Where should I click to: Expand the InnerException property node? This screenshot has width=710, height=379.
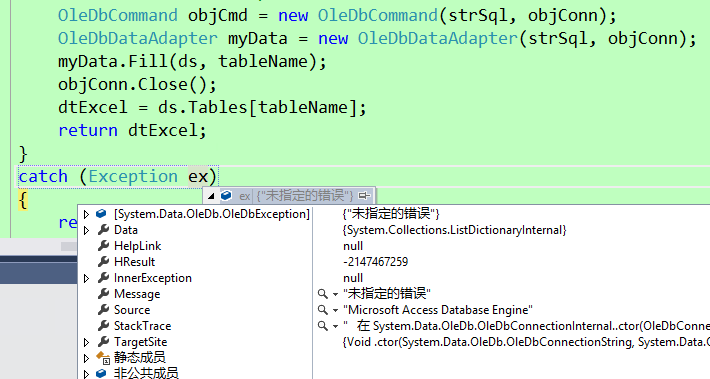[x=86, y=278]
